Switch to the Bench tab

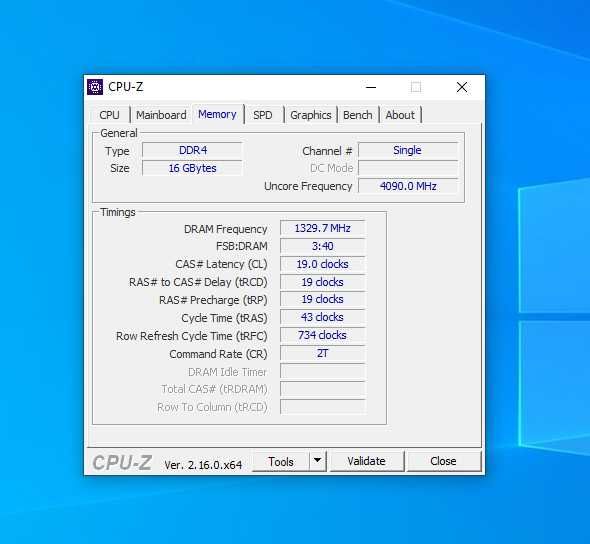click(357, 115)
